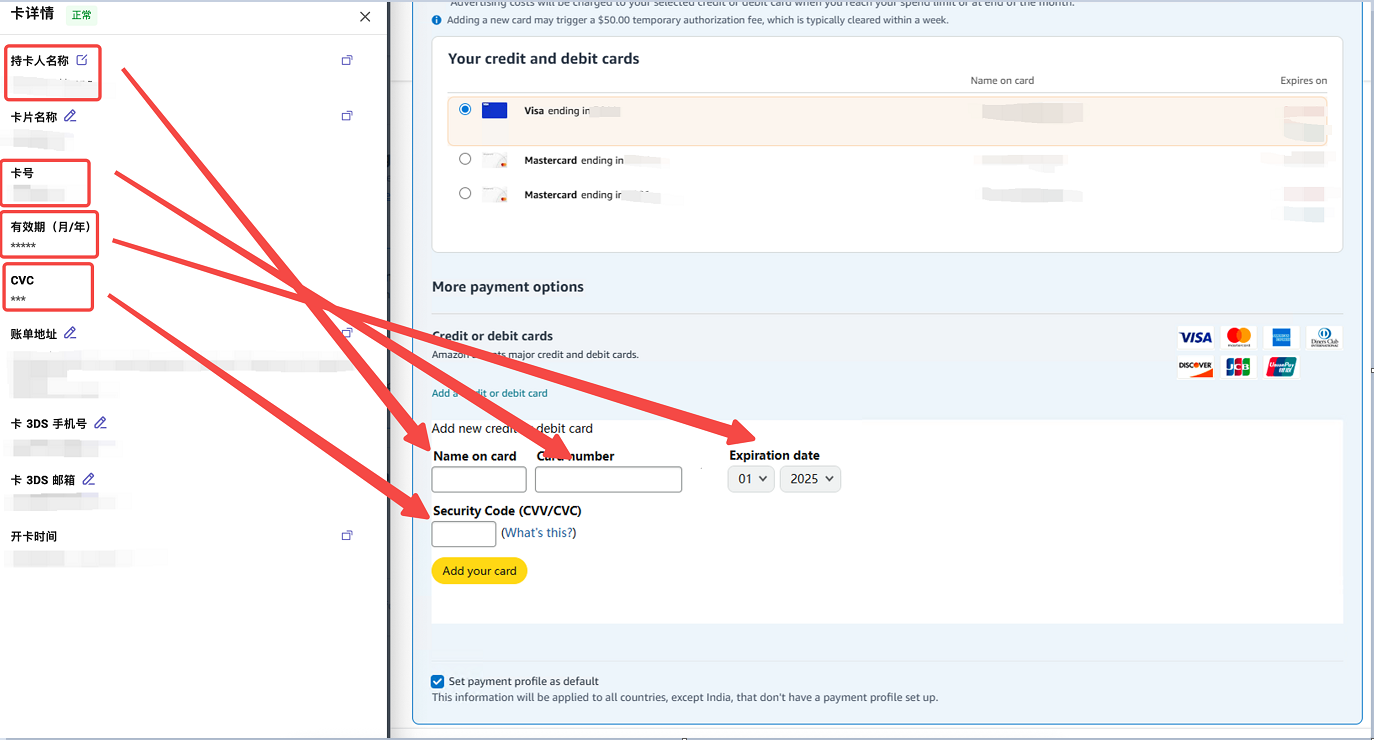Viewport: 1374px width, 740px height.
Task: Click the edit icon beside 持卡人名称
Action: (x=82, y=60)
